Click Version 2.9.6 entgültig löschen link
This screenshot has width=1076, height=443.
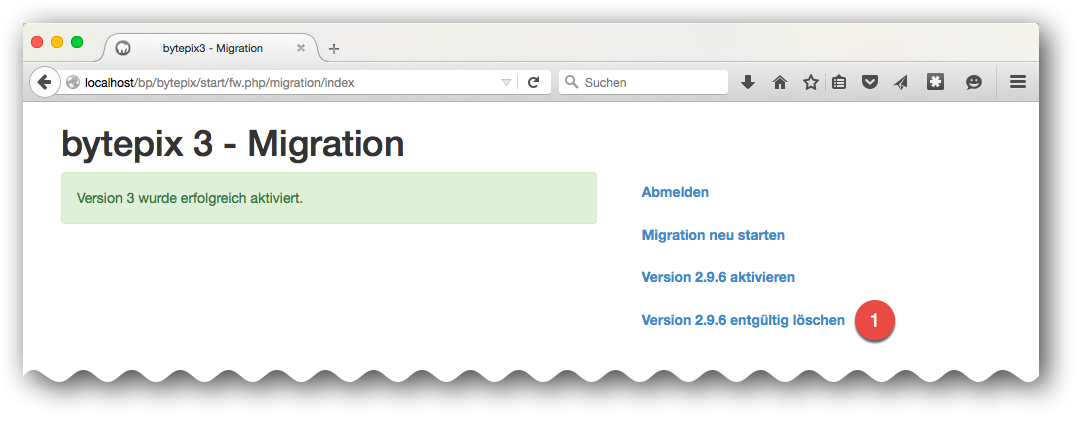click(743, 320)
